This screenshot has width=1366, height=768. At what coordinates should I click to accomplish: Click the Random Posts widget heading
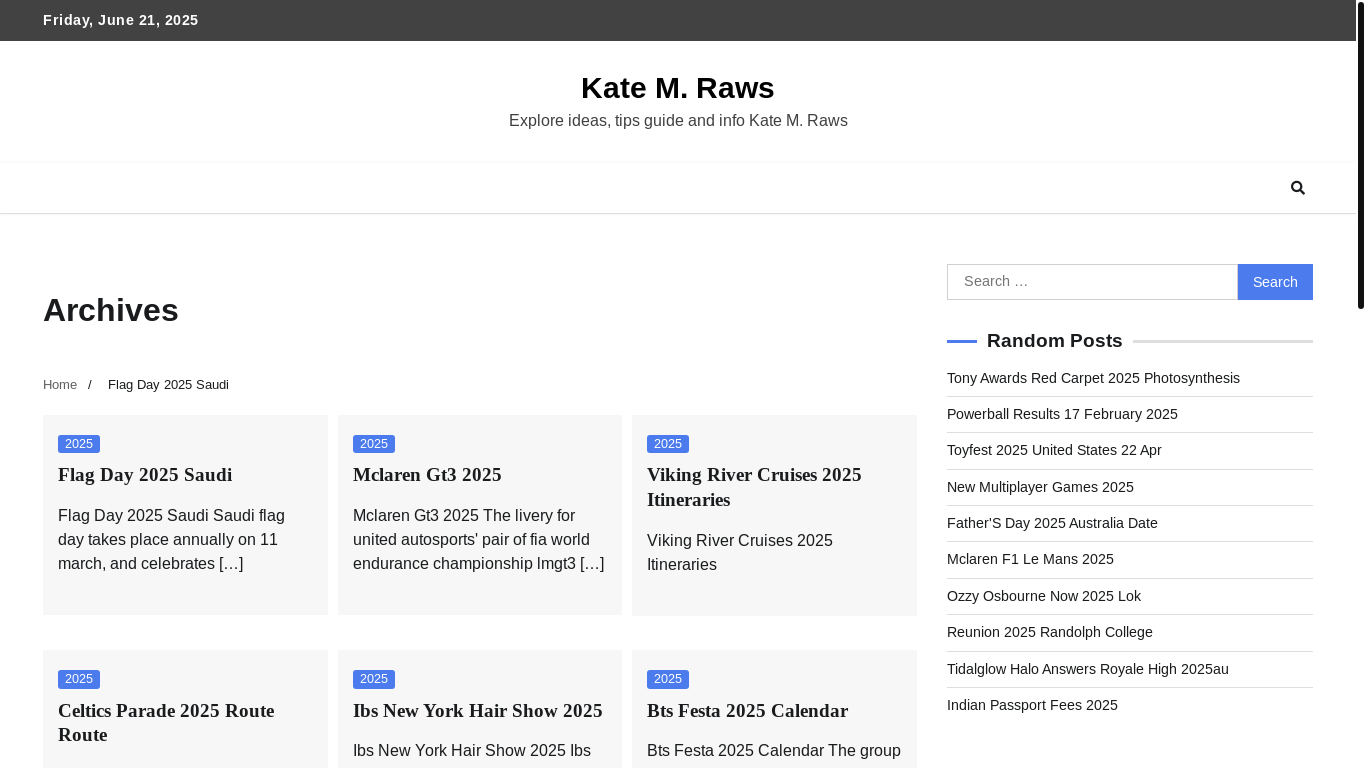(x=1055, y=341)
